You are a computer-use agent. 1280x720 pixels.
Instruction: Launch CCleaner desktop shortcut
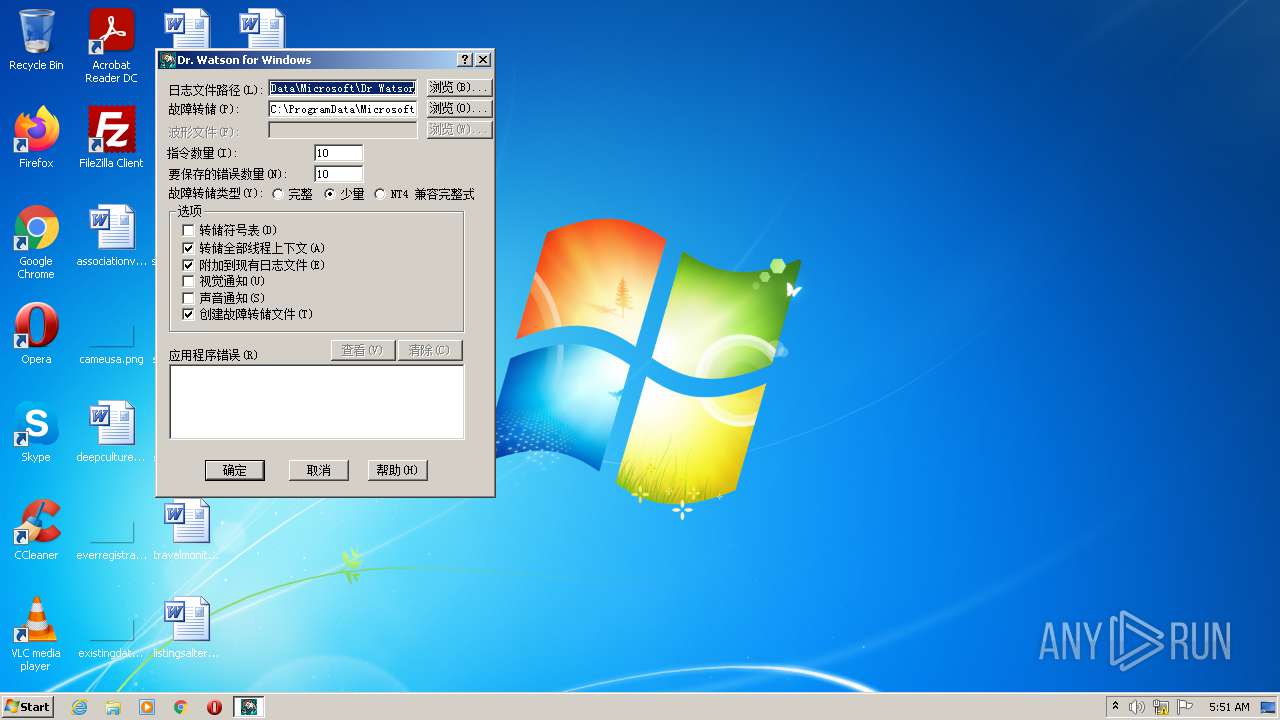[36, 530]
